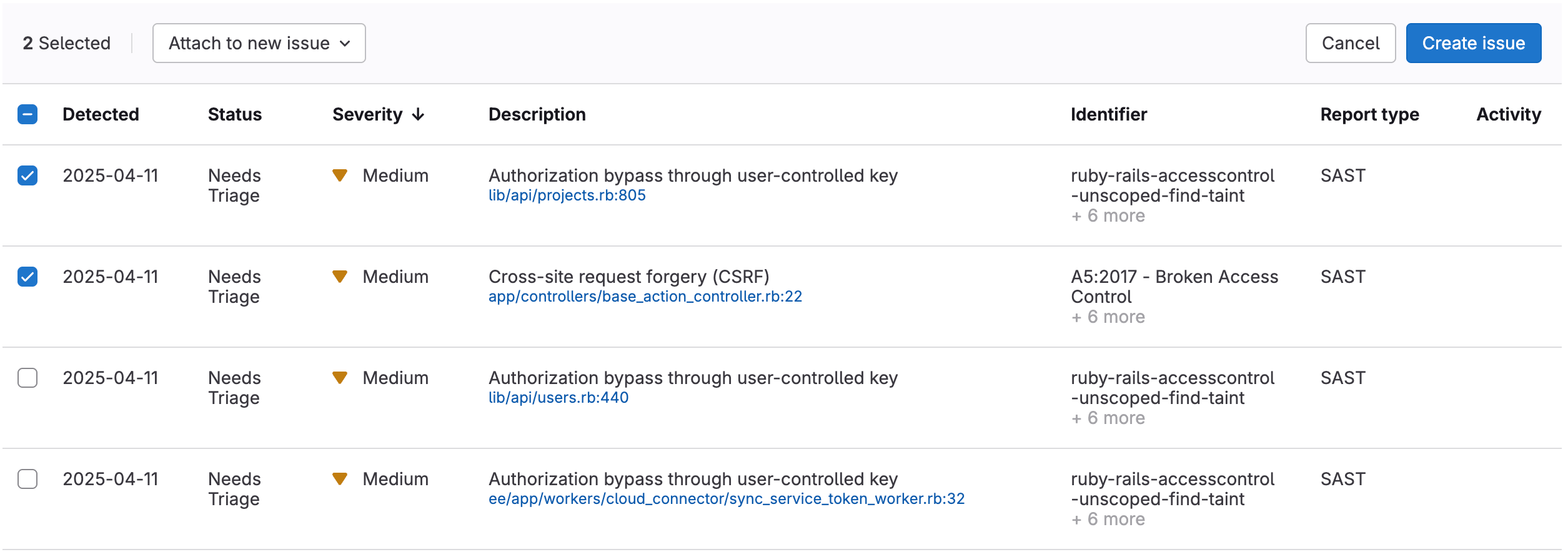Follow the base_action_controller.rb:22 link
This screenshot has height=557, width=1568.
point(647,297)
